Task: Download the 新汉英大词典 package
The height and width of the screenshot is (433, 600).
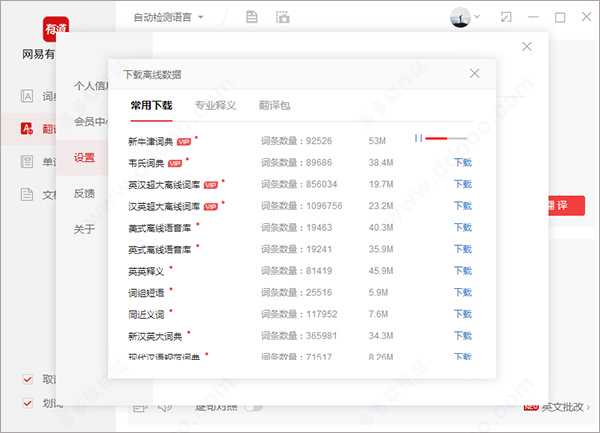Action: [x=463, y=336]
